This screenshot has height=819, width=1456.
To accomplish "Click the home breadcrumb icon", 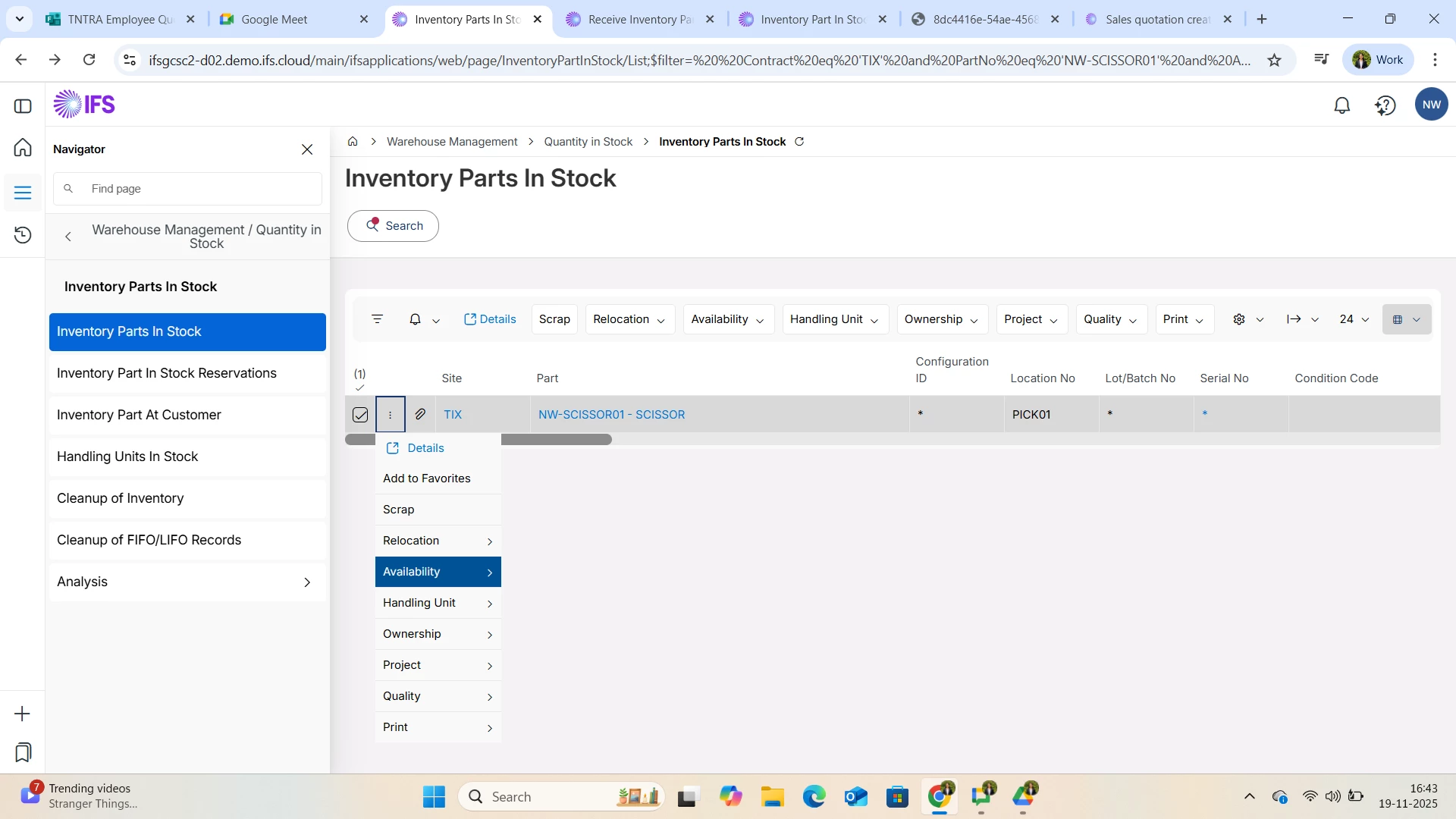I will pyautogui.click(x=353, y=142).
